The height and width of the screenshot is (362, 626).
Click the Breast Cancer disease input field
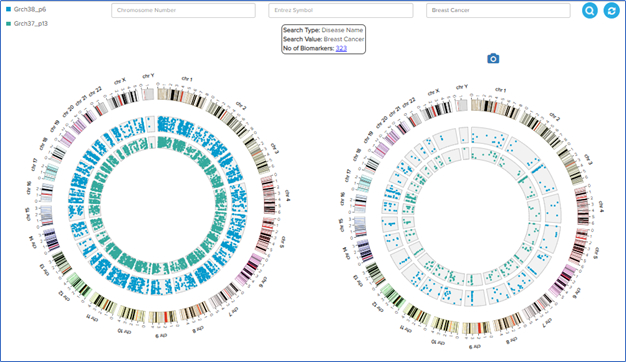tap(498, 10)
